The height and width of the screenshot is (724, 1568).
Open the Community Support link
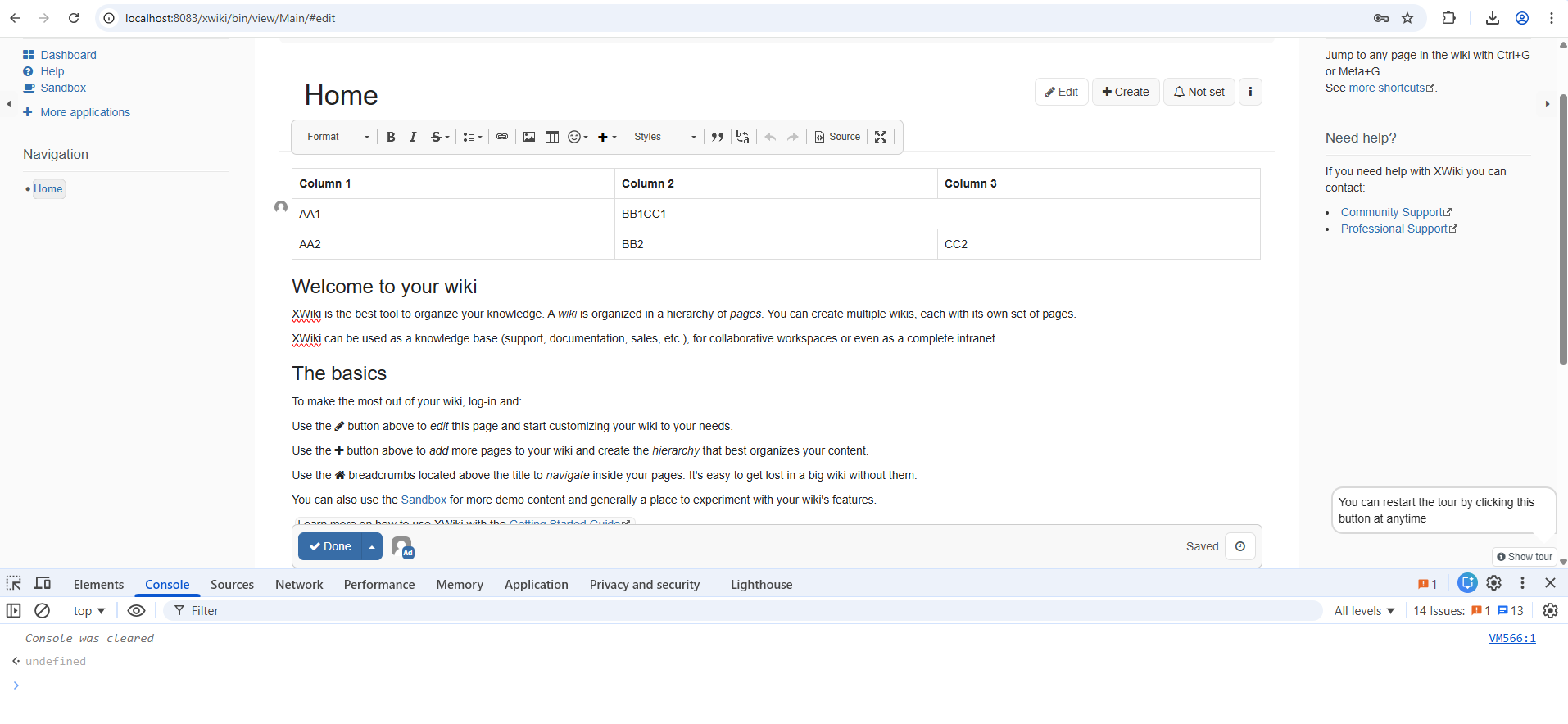click(1391, 212)
